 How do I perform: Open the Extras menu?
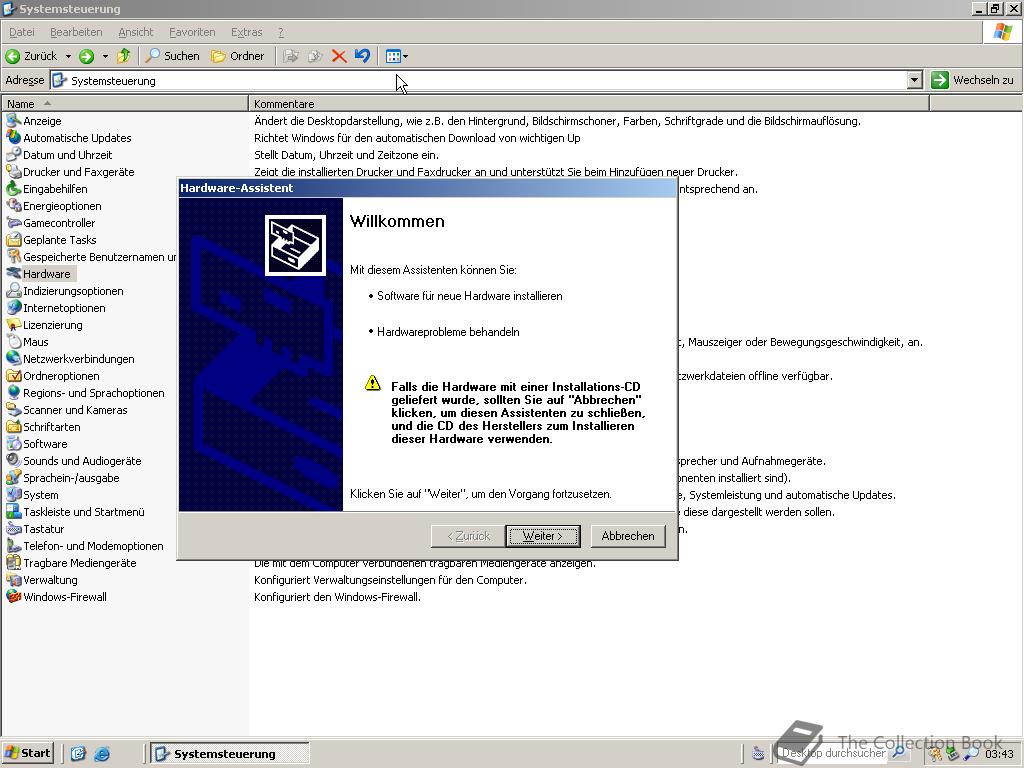(x=246, y=32)
